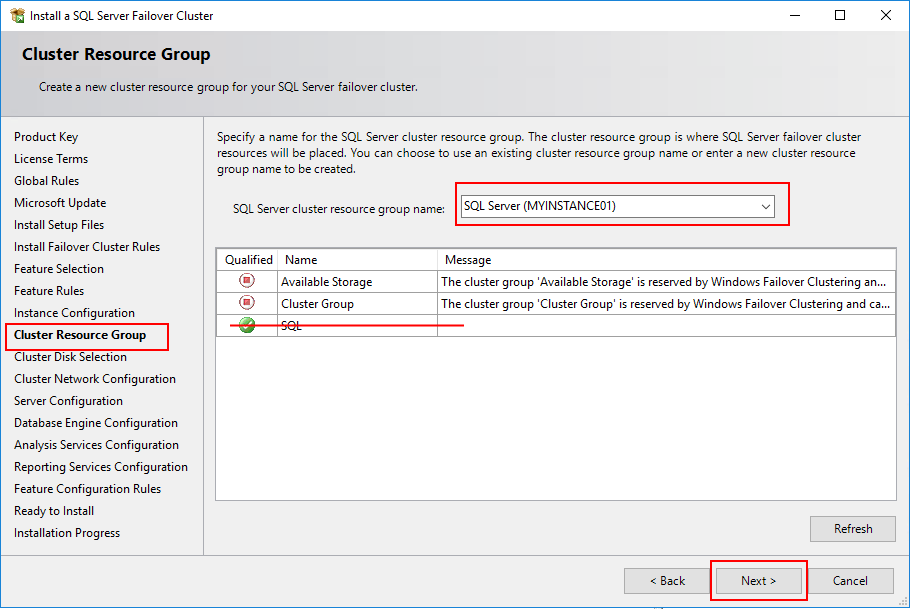910x609 pixels.
Task: Sort by the Qualified column header
Action: [248, 260]
